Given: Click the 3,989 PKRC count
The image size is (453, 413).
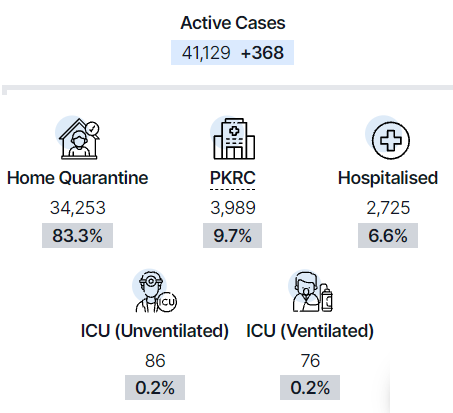Looking at the screenshot, I should (x=233, y=208).
